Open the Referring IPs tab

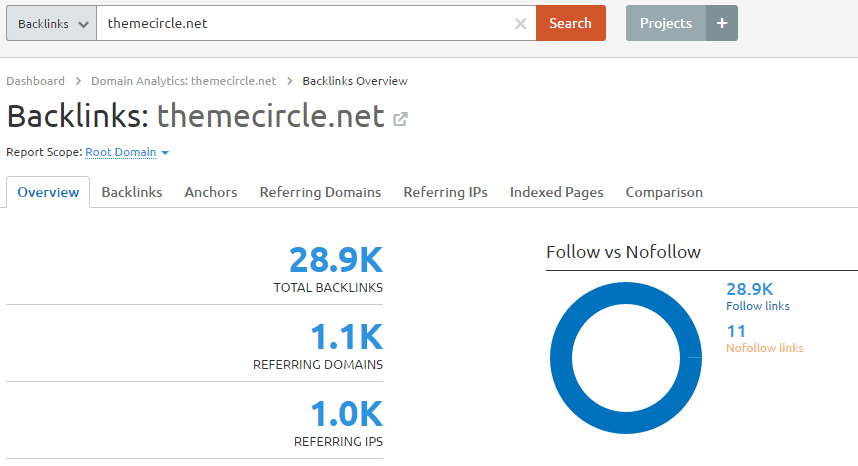445,192
